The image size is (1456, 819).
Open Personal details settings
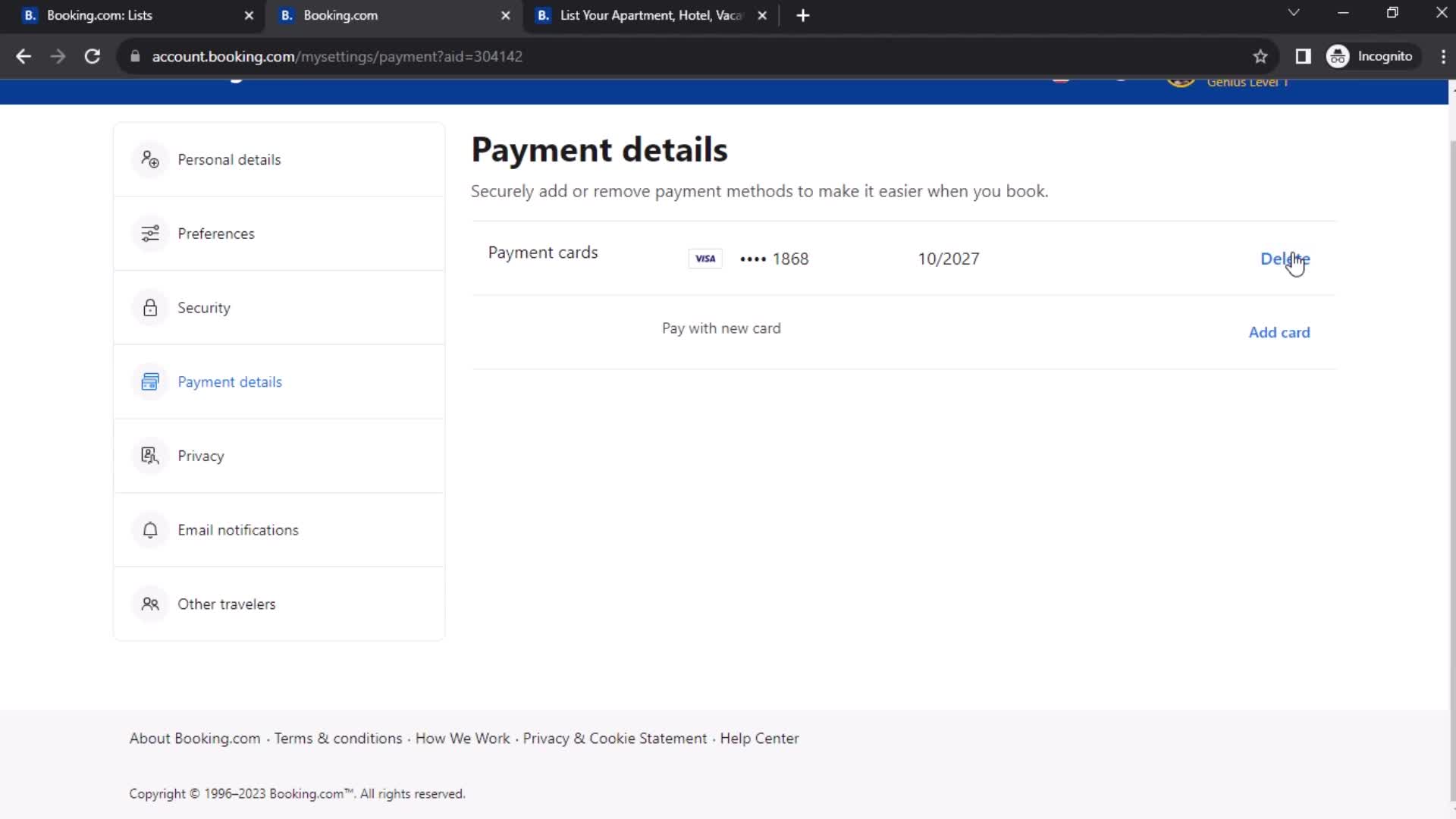point(279,159)
